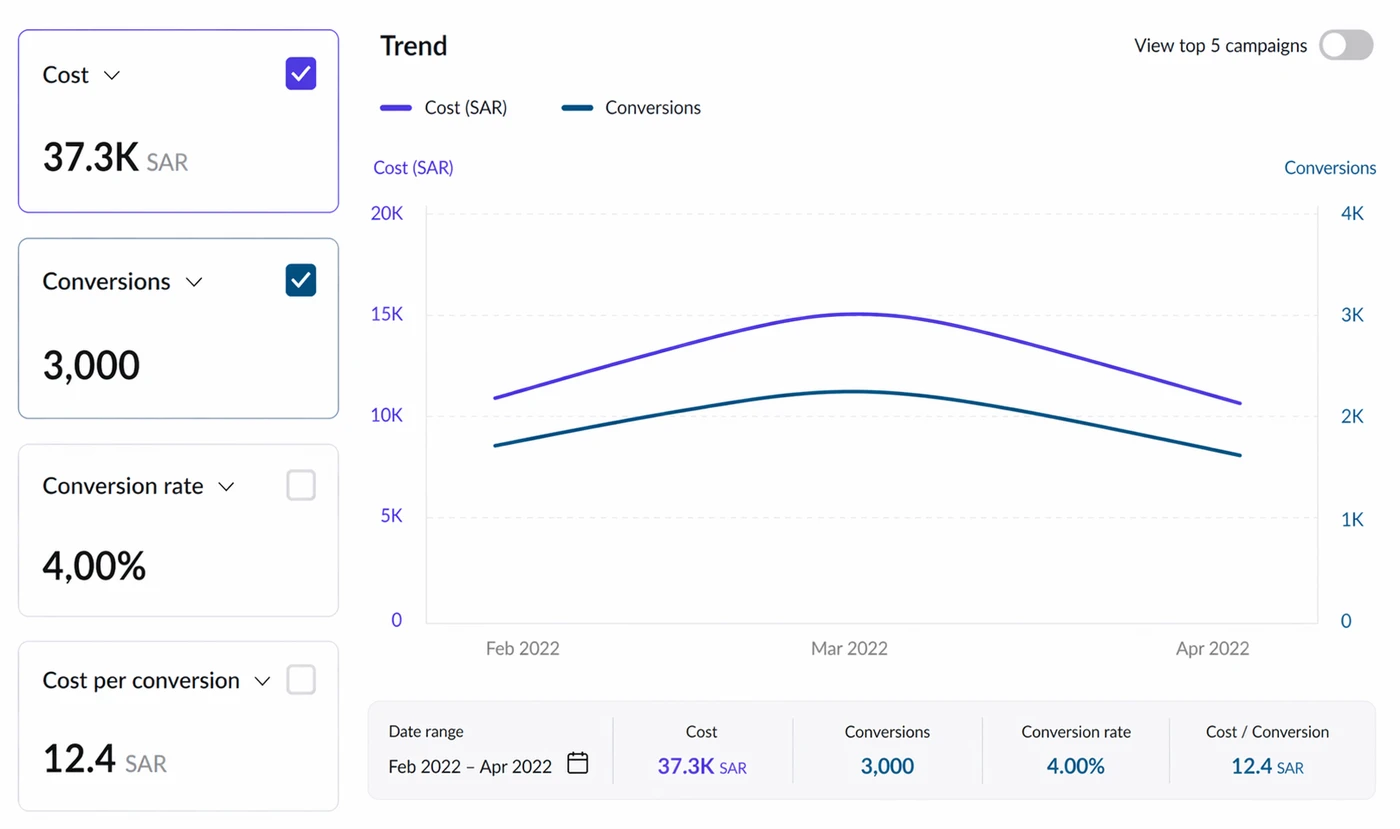Check the Conversion rate checkbox
Viewport: 1400px width, 829px height.
click(301, 485)
